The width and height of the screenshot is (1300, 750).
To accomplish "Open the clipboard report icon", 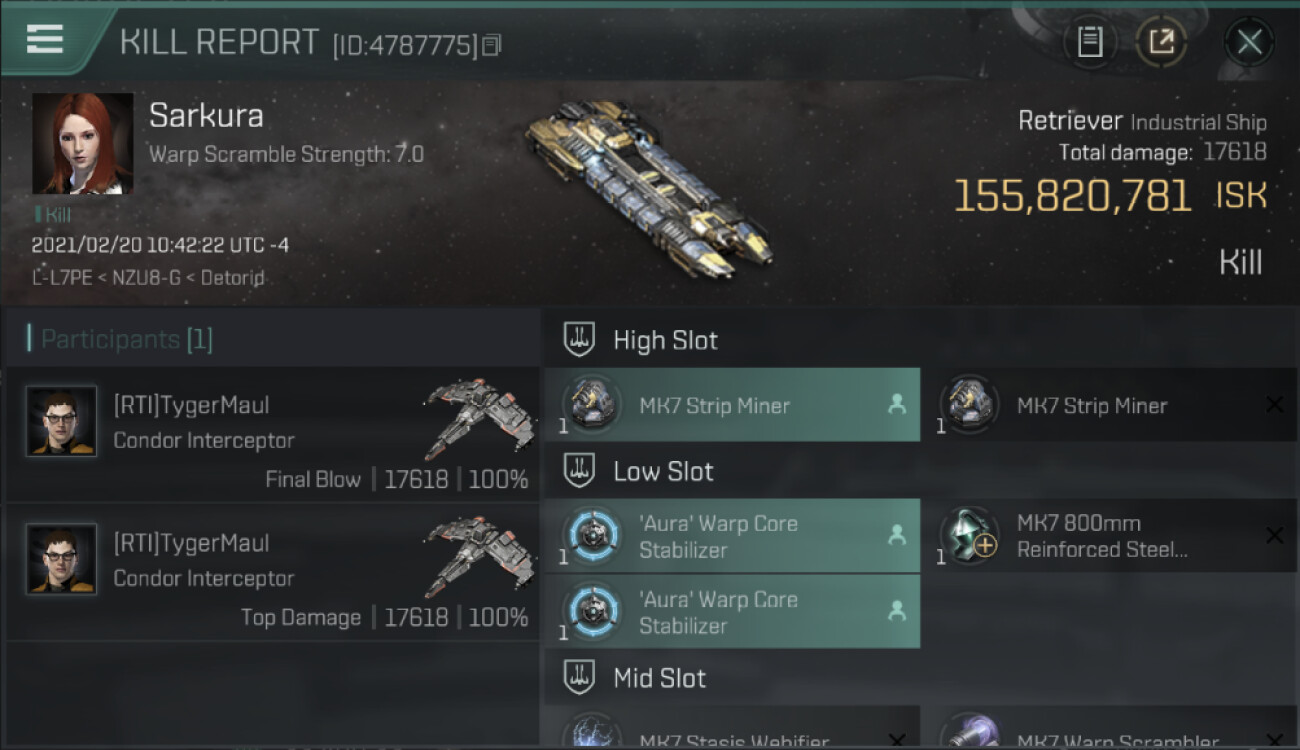I will point(1090,42).
